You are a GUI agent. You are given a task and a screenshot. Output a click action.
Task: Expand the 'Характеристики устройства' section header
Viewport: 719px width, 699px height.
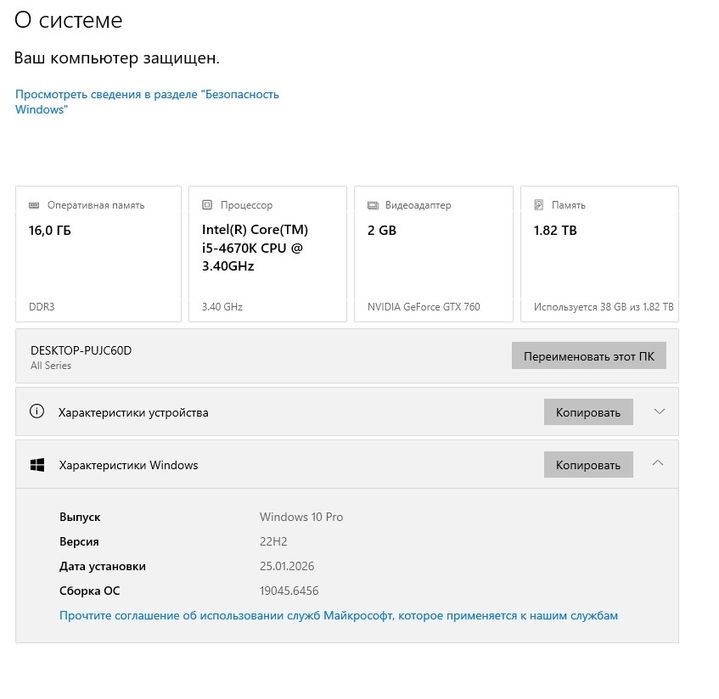pyautogui.click(x=133, y=412)
